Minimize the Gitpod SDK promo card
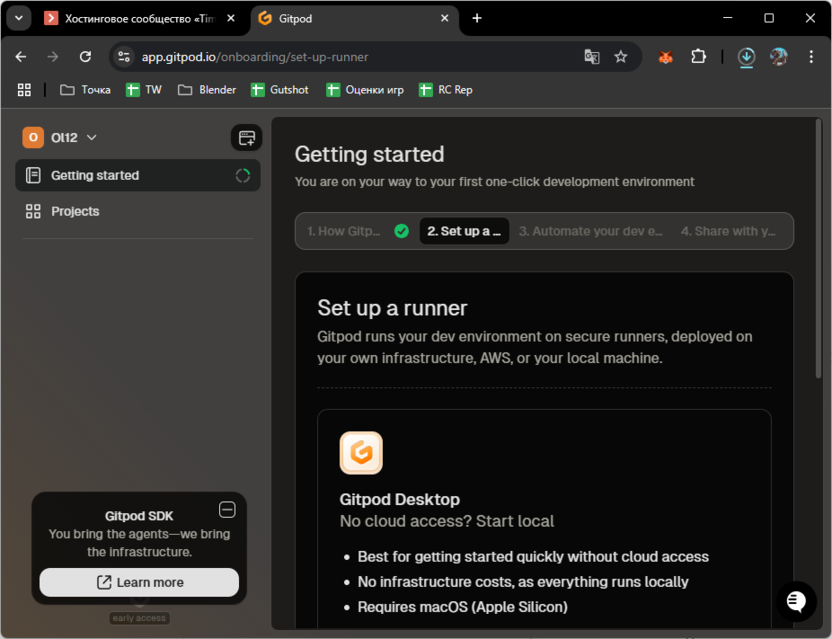 pyautogui.click(x=227, y=510)
